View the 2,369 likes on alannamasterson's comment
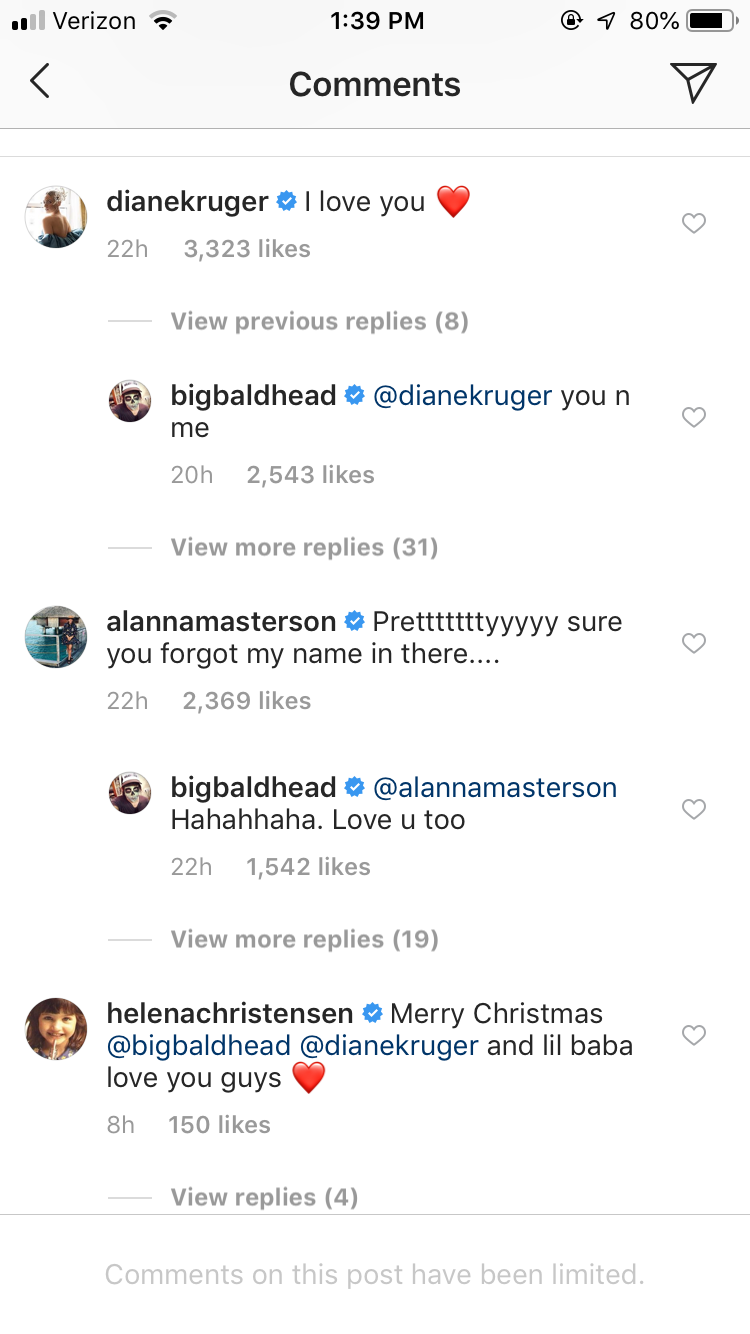The image size is (750, 1334). coord(247,701)
